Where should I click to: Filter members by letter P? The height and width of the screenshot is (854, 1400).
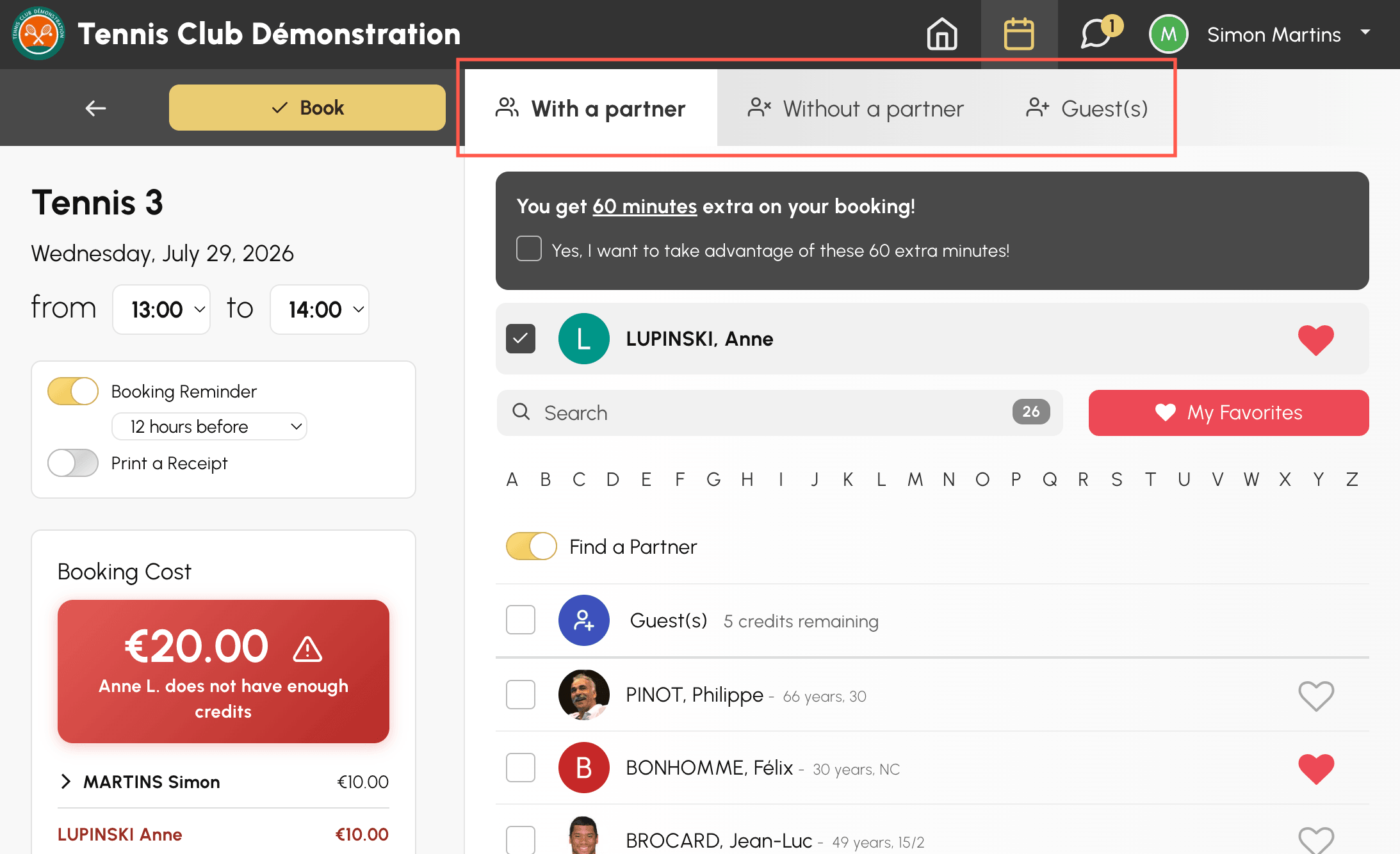[x=1016, y=479]
